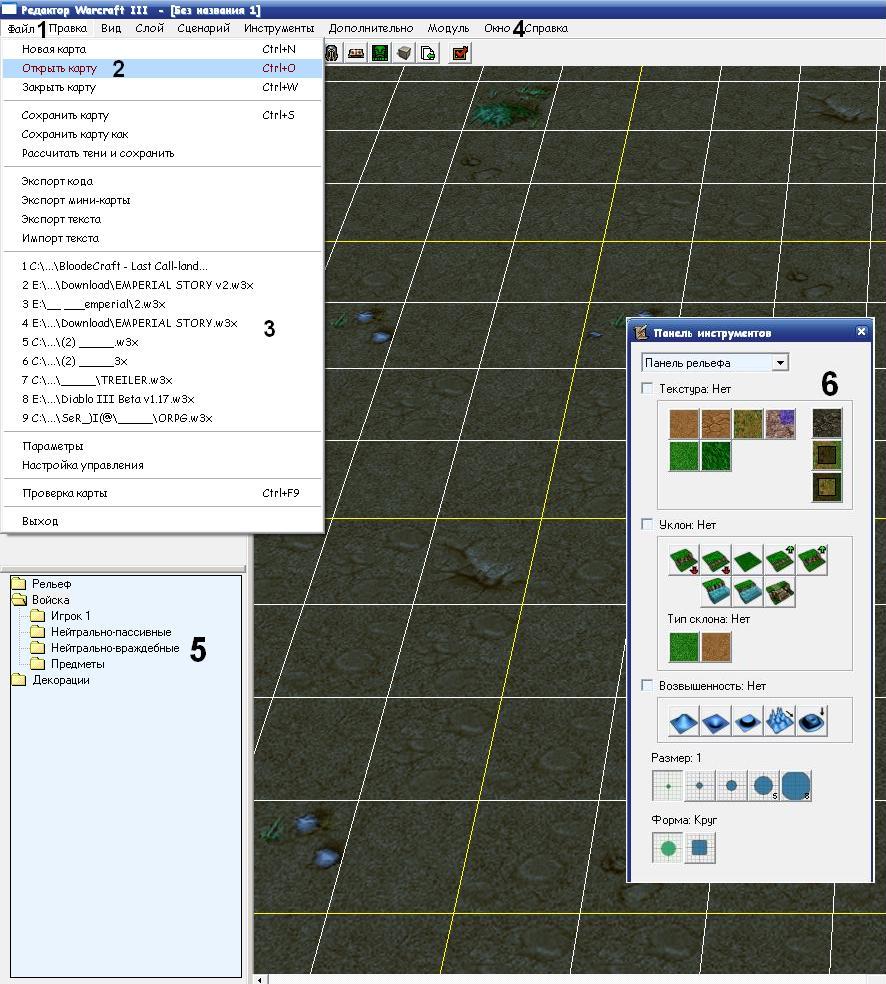Select the lower-terrain dip height tool
The height and width of the screenshot is (984, 886).
(x=716, y=721)
